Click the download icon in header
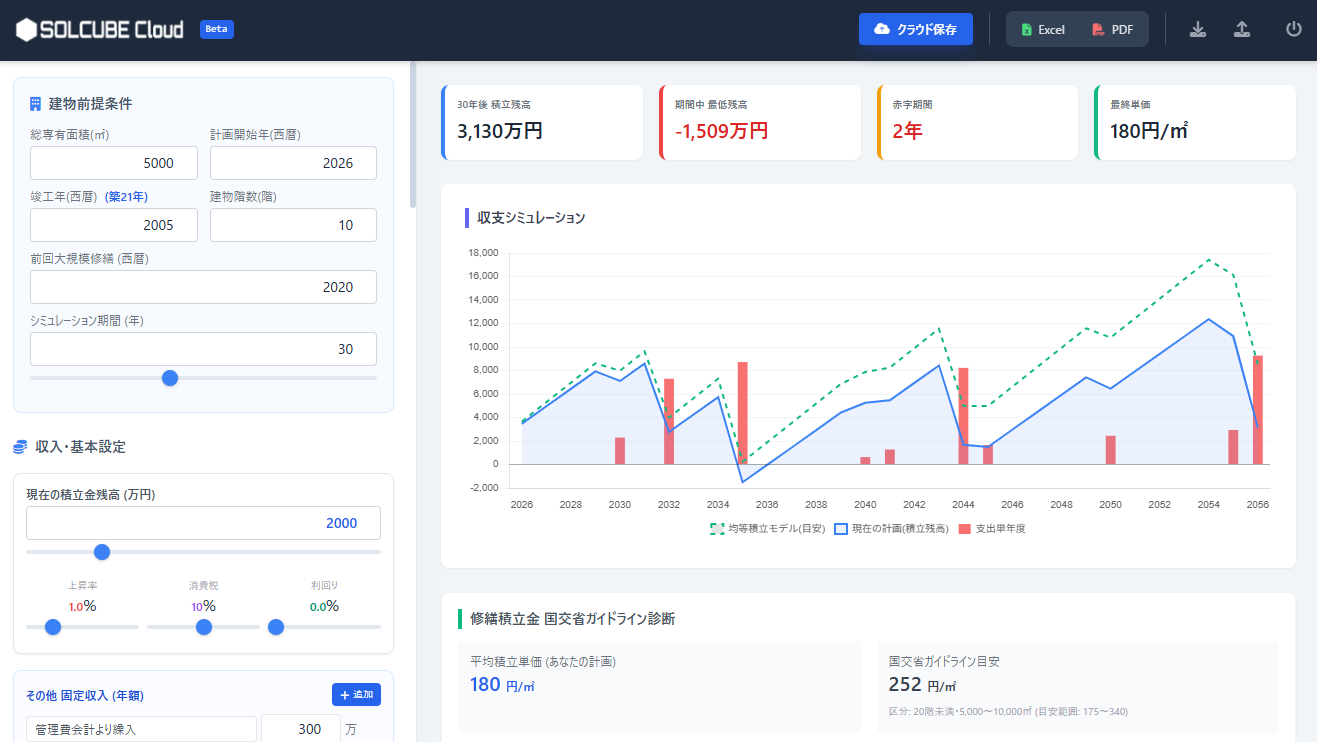The image size is (1317, 742). coord(1198,30)
